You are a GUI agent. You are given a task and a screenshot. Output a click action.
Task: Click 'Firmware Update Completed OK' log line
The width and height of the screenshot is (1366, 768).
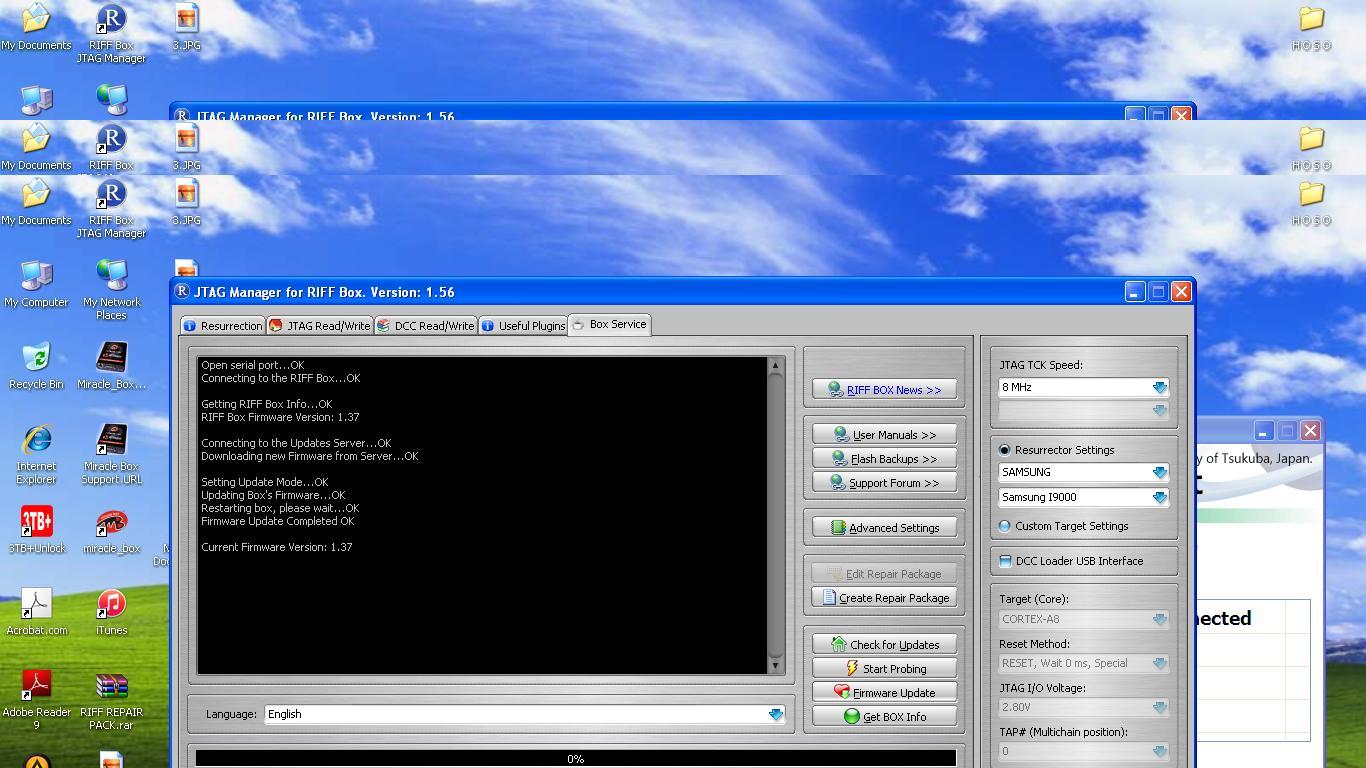tap(278, 521)
